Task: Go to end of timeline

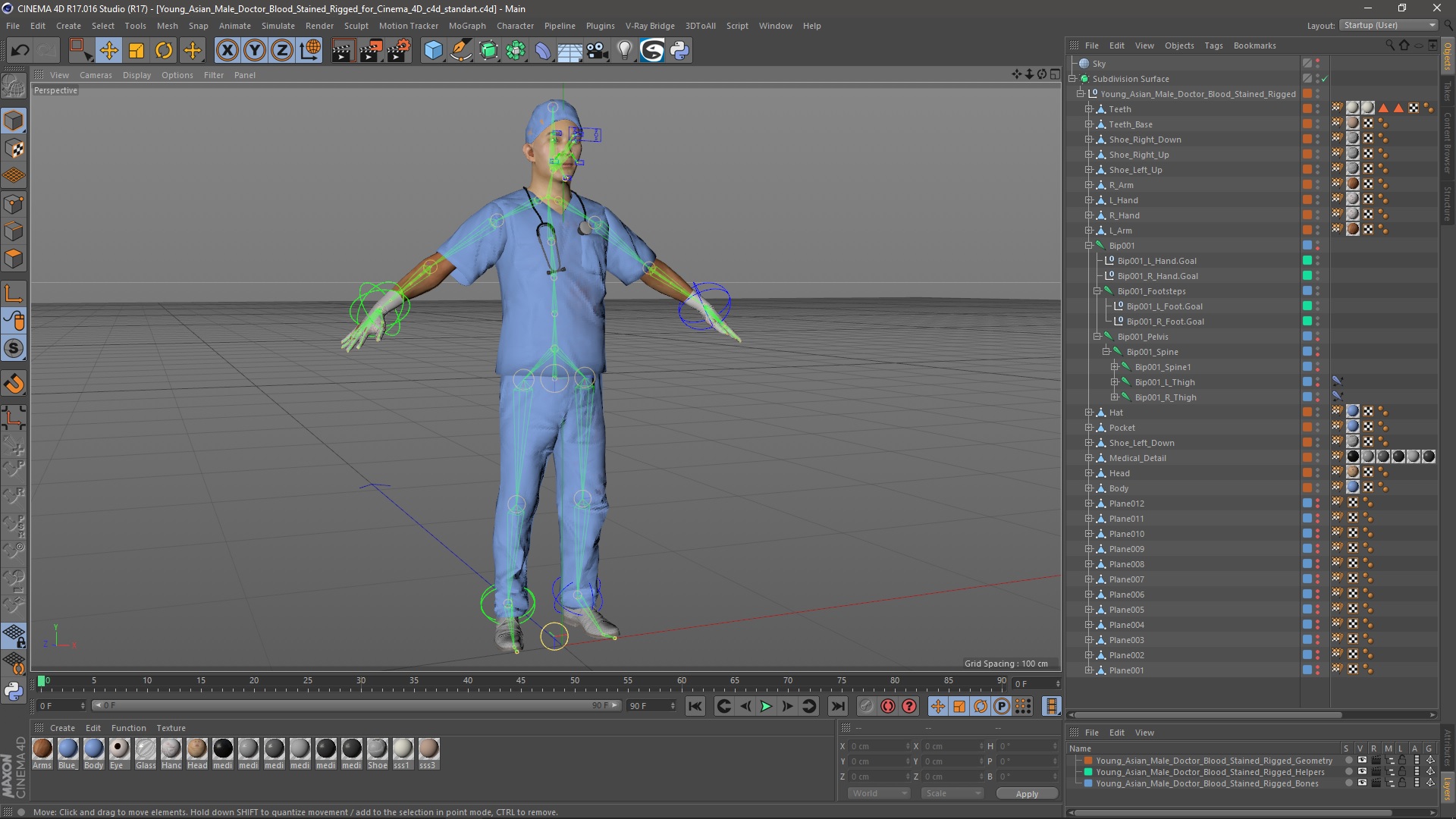Action: coord(837,706)
